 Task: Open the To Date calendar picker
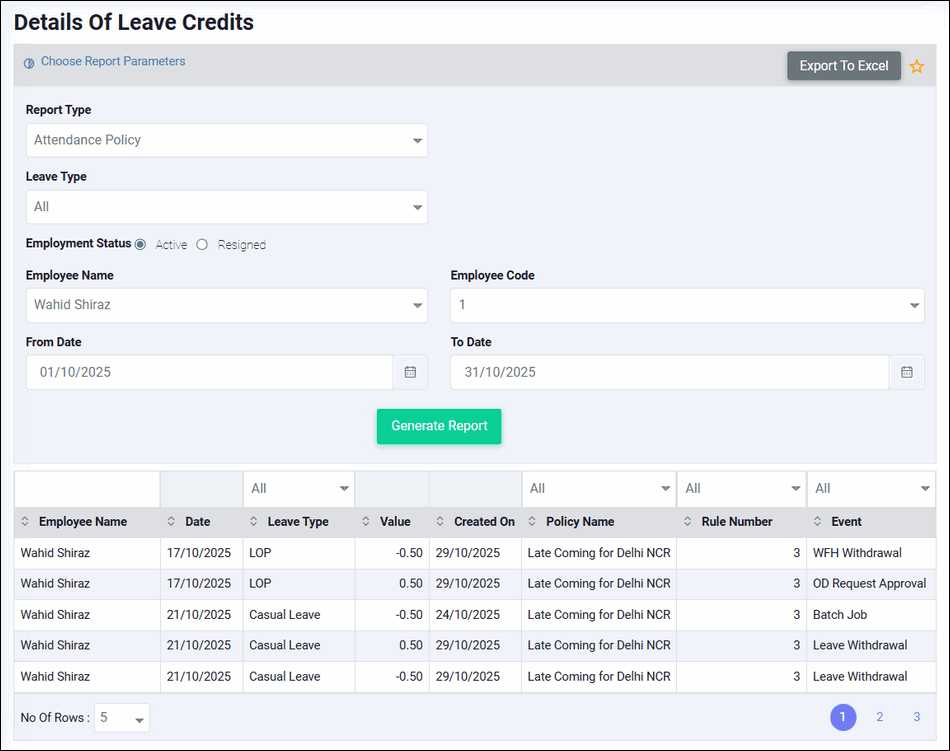click(x=906, y=372)
